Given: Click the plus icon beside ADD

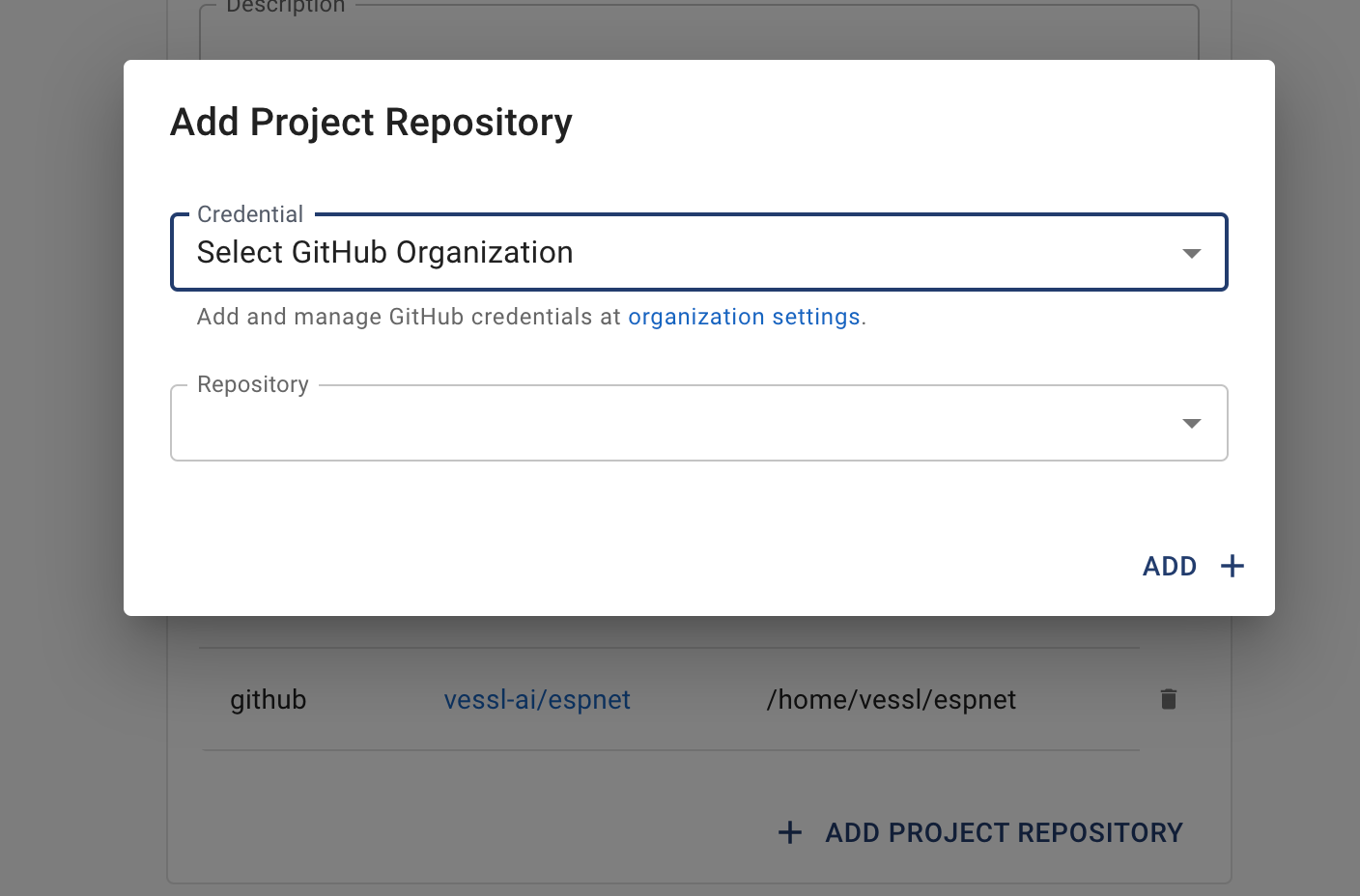Looking at the screenshot, I should [1232, 566].
